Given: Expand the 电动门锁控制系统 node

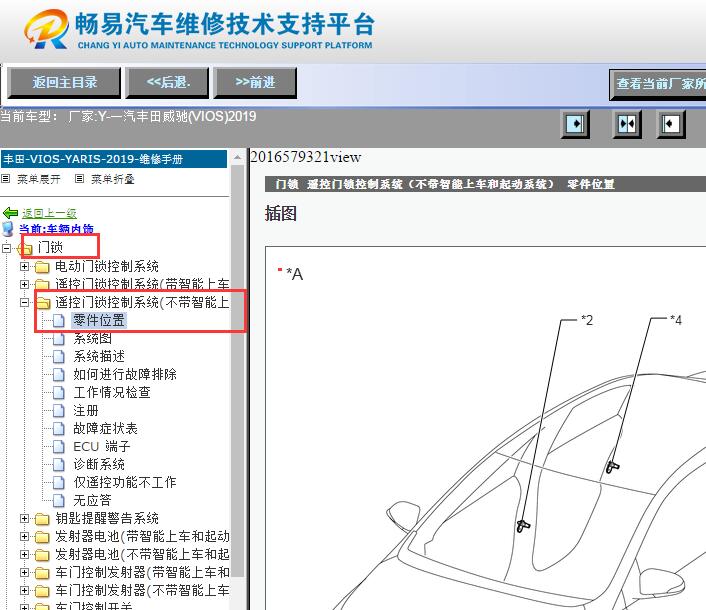Looking at the screenshot, I should click(24, 267).
